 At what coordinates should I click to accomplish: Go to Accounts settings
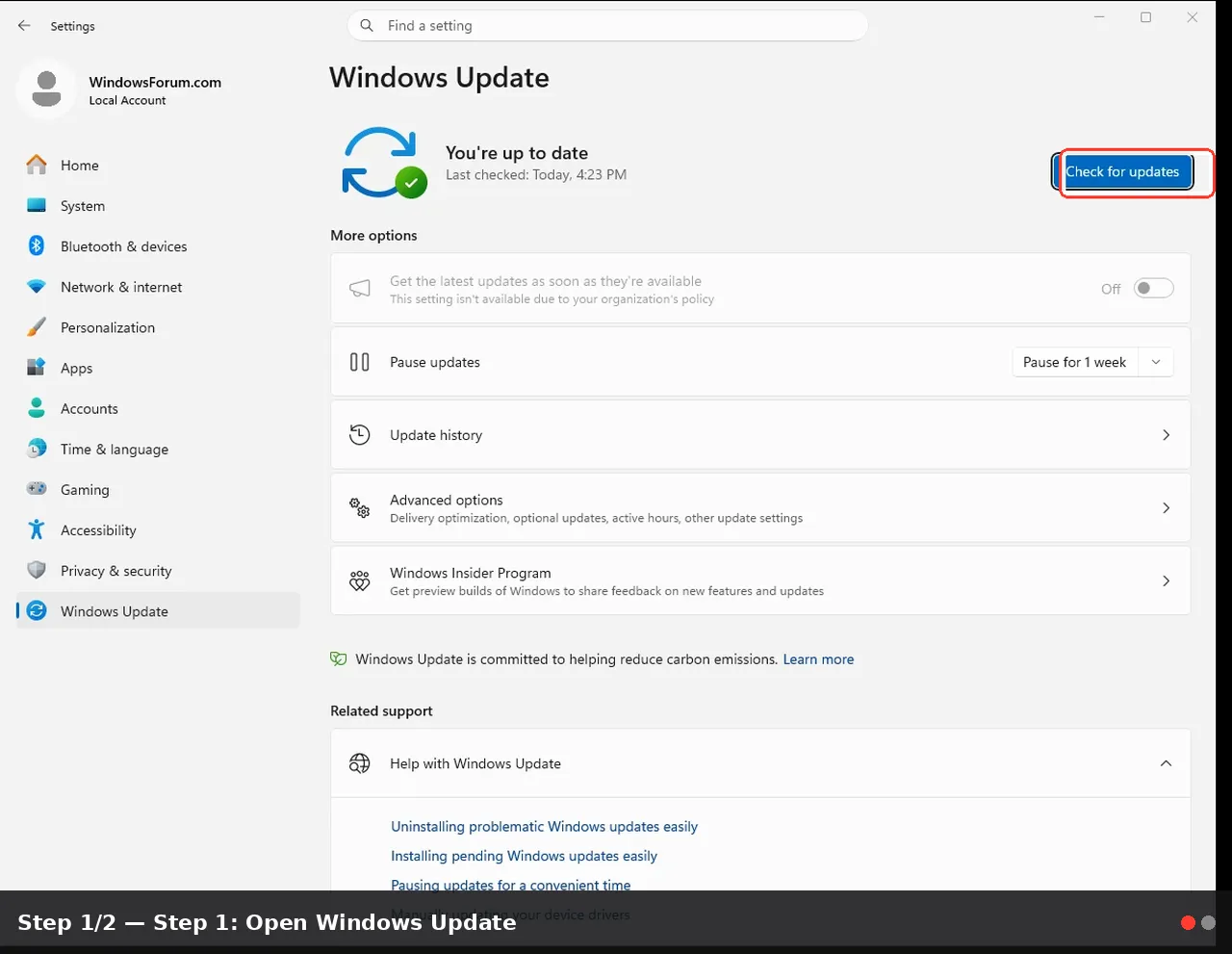pyautogui.click(x=158, y=408)
